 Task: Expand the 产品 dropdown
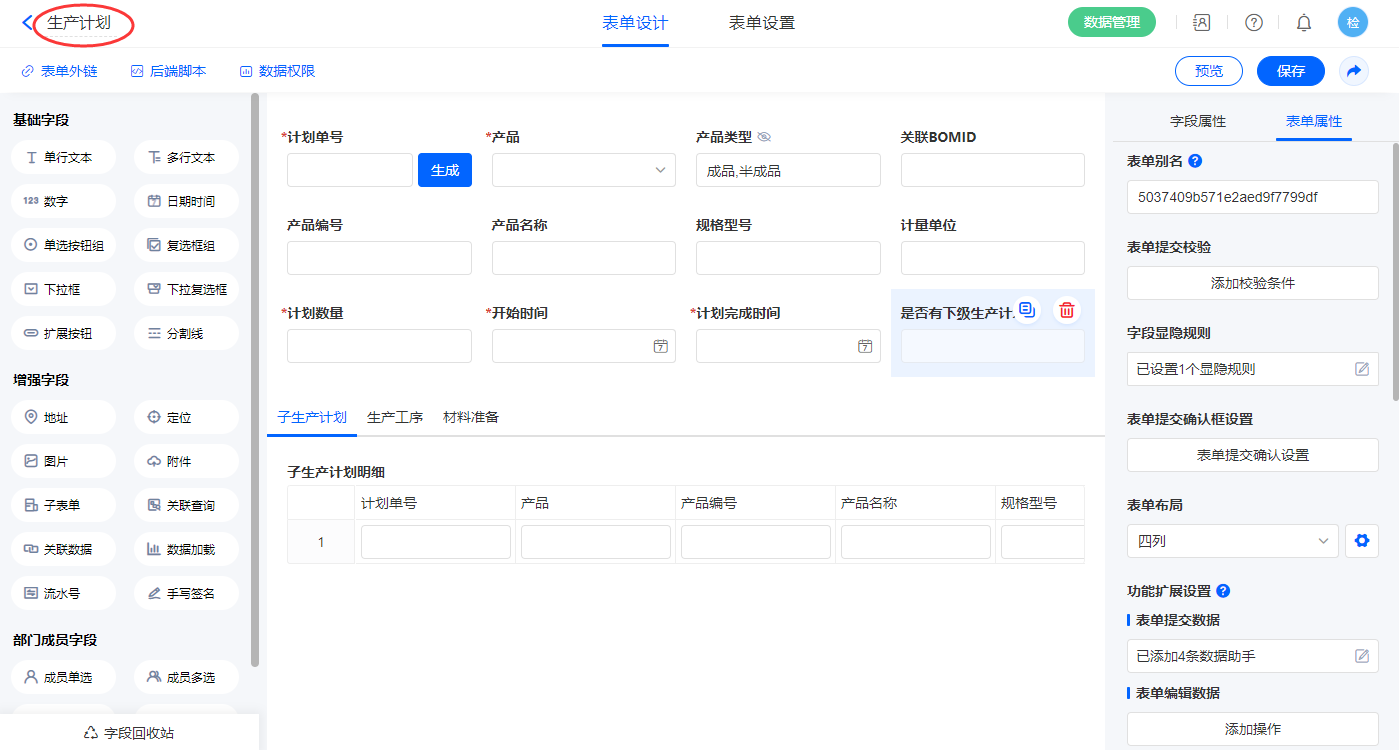coord(583,170)
